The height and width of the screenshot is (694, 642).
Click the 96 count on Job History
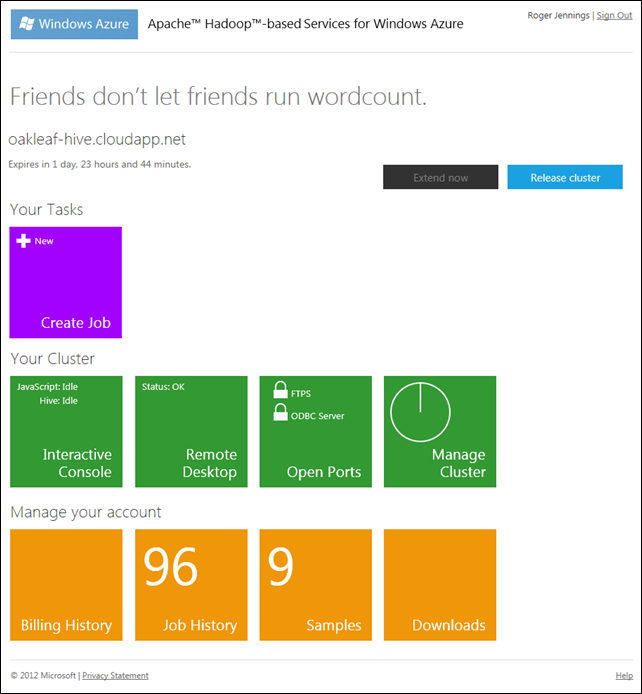171,566
